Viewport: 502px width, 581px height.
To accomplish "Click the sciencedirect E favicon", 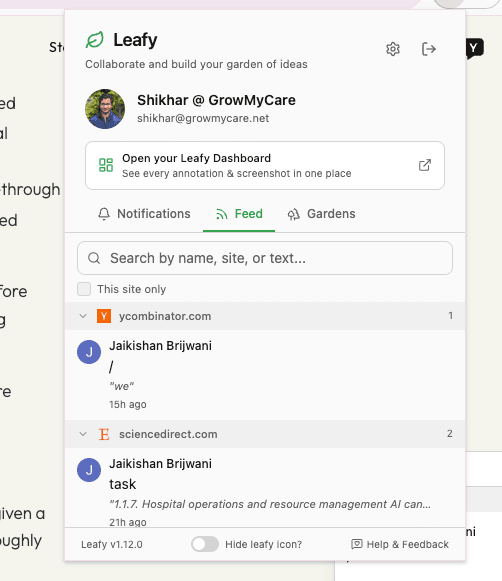I will pos(104,434).
